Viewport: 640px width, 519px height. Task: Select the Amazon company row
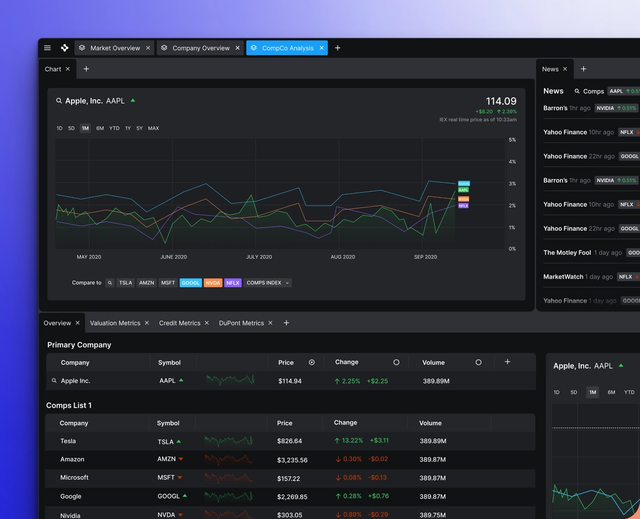tap(290, 459)
